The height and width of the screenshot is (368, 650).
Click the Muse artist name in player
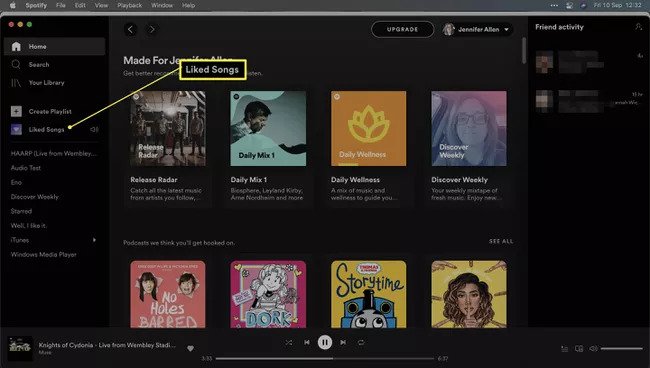point(45,353)
